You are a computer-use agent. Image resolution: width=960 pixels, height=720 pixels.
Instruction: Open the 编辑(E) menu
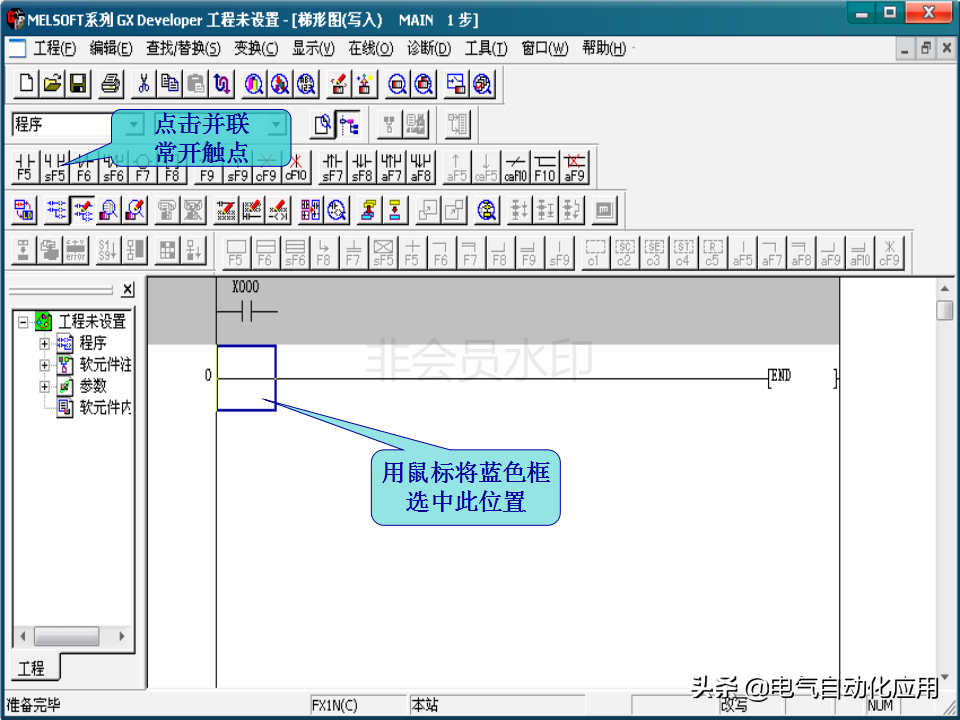coord(111,48)
